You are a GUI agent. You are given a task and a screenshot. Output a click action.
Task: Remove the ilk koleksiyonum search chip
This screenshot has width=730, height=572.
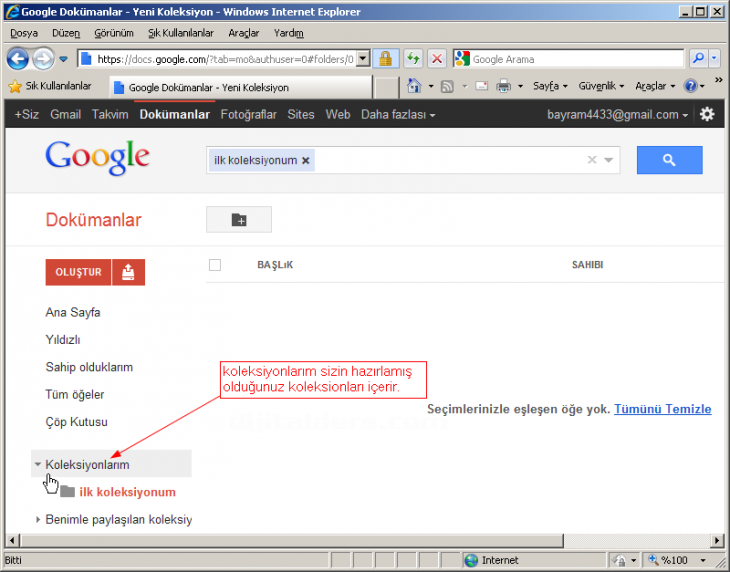pyautogui.click(x=305, y=161)
